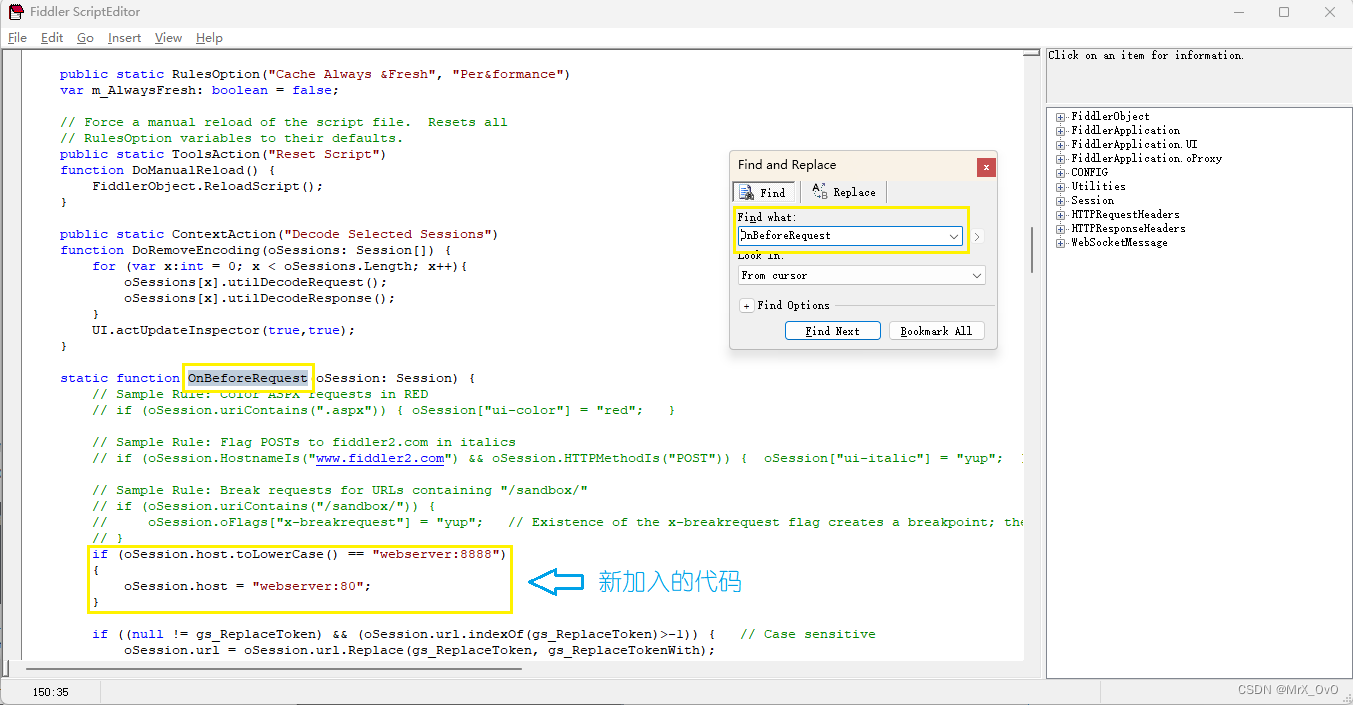
Task: Select the WebSocketMessage item in class tree
Action: click(x=1119, y=243)
